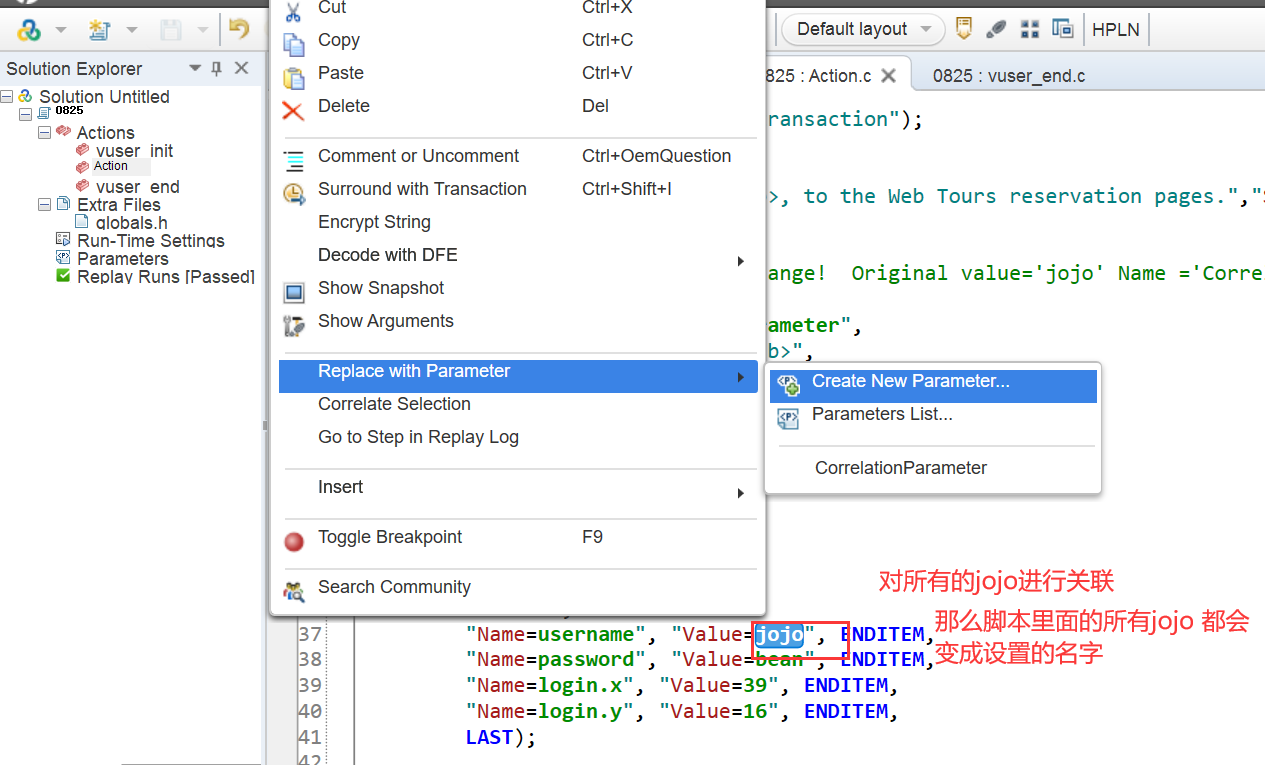Collapse the Actions tree node
The image size is (1265, 765).
[44, 132]
